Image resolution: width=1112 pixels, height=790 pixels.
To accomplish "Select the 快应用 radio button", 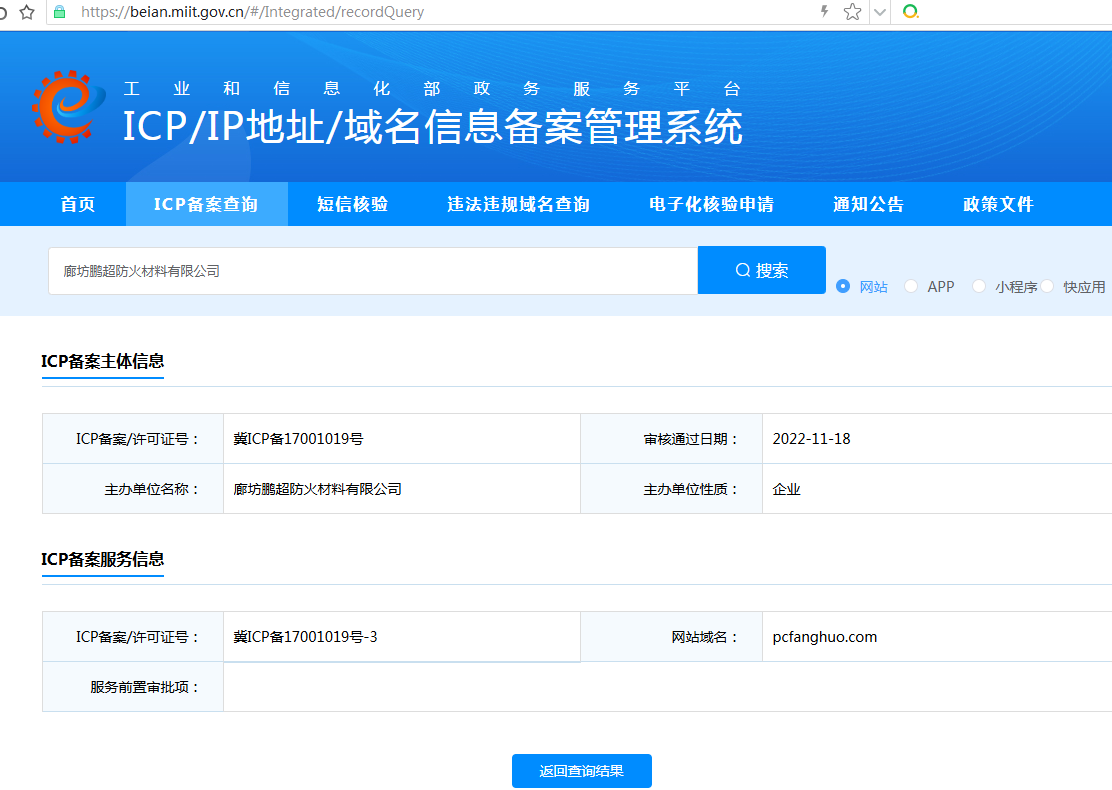I will [x=1047, y=286].
